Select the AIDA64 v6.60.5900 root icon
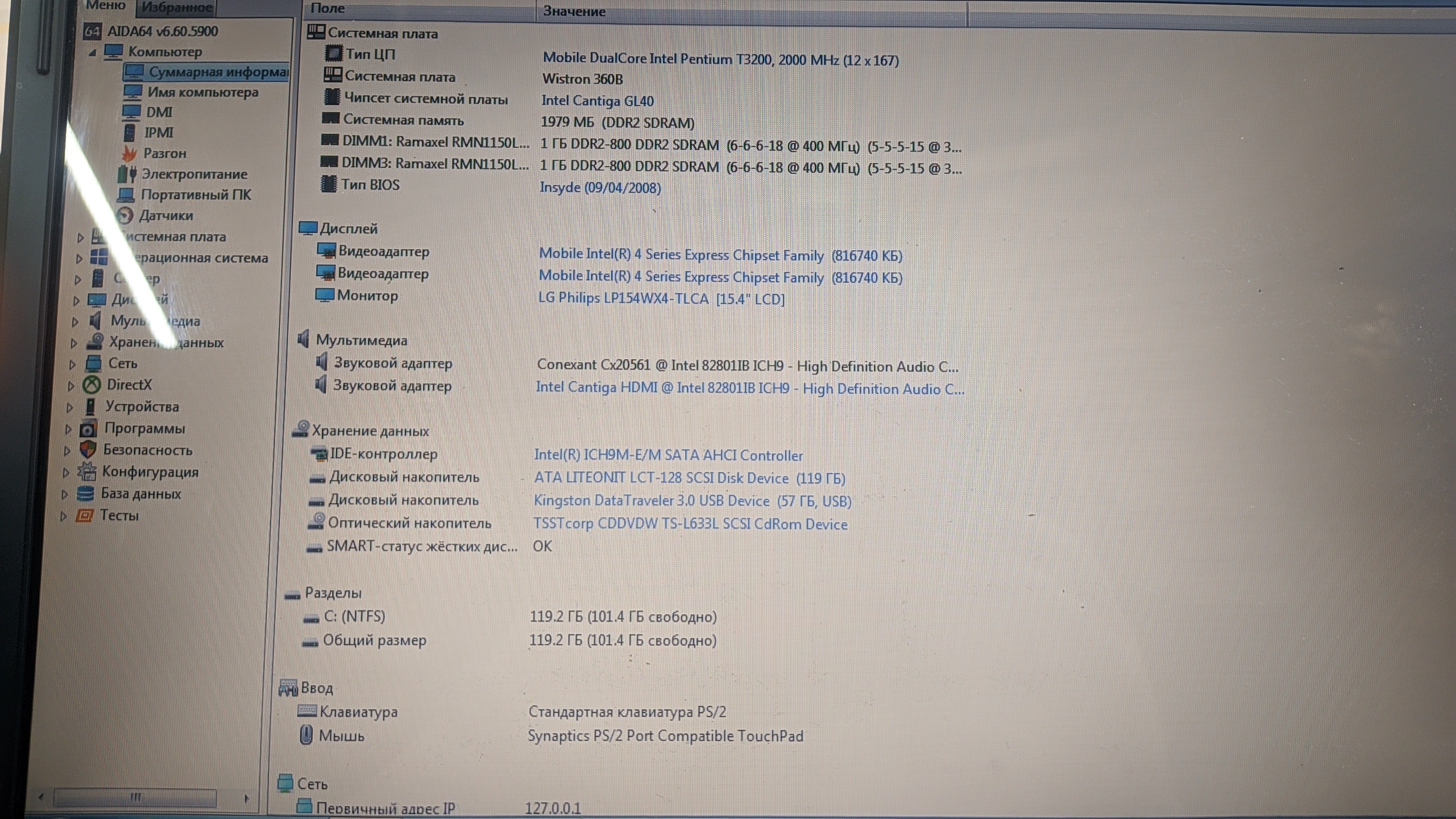 pyautogui.click(x=92, y=31)
